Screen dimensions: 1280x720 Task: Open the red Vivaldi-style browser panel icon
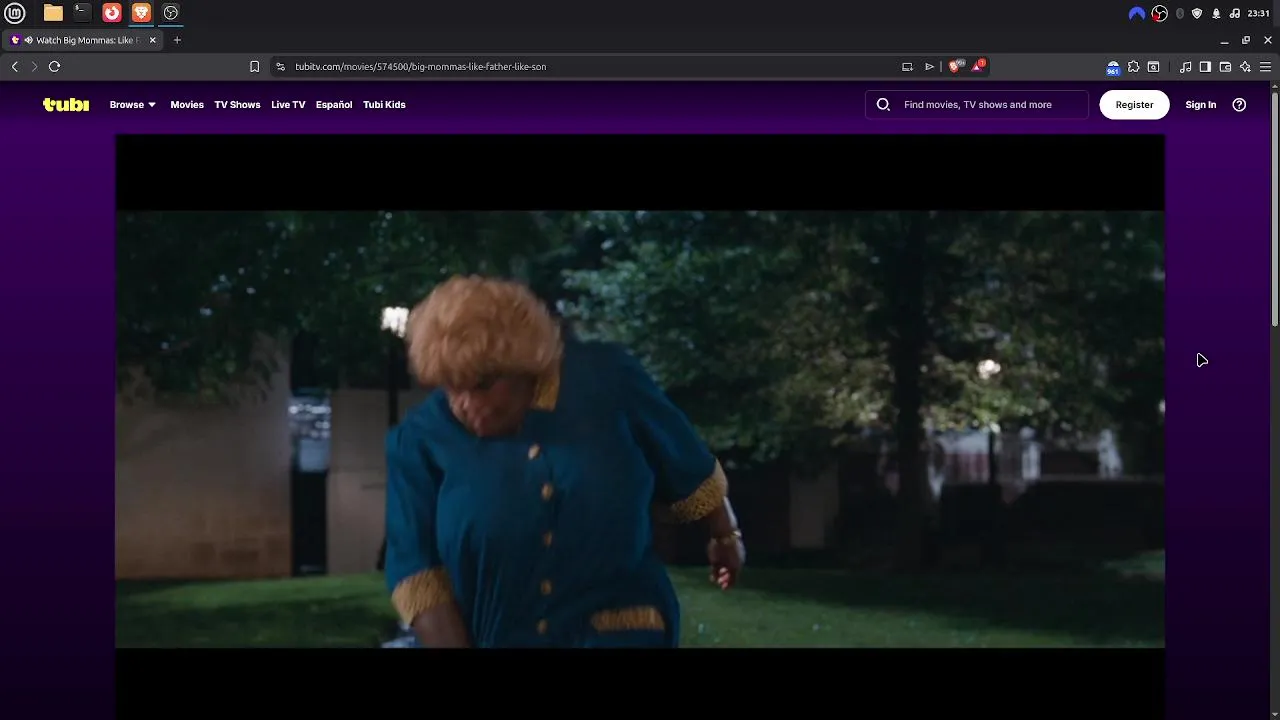(112, 13)
